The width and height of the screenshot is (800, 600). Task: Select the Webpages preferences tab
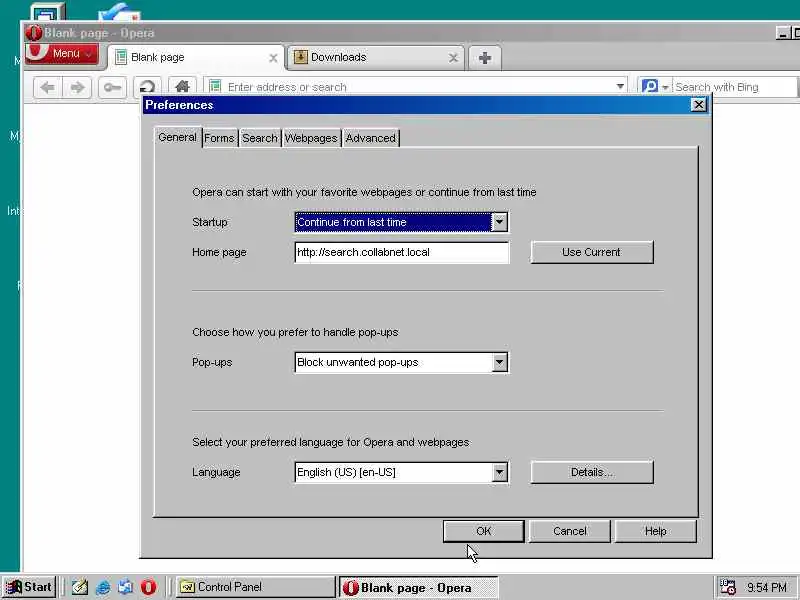pos(311,138)
